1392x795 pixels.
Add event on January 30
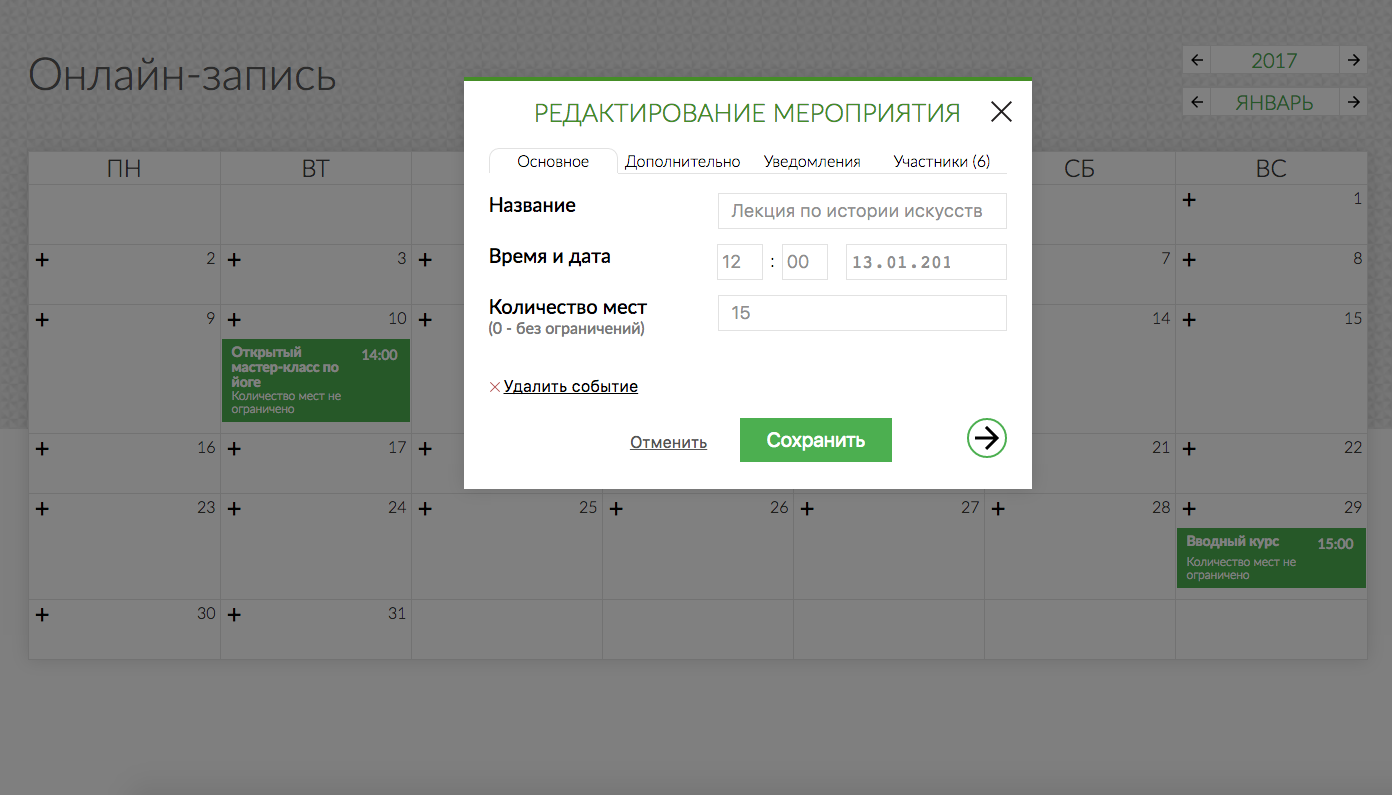42,615
